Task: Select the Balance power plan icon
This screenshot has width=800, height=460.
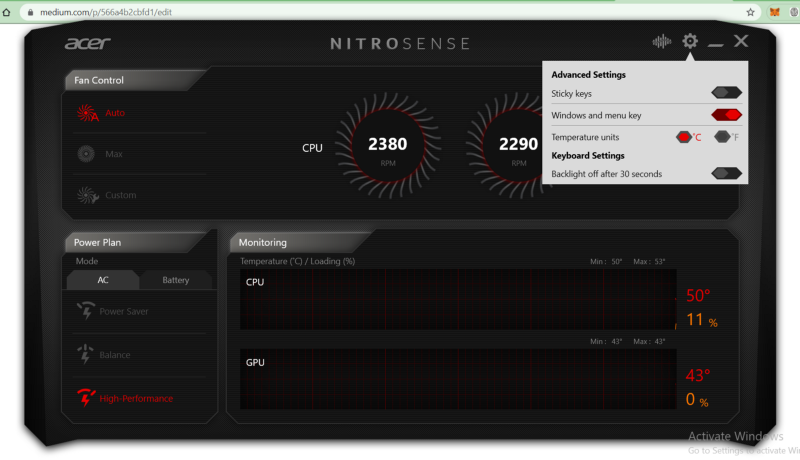Action: (86, 354)
